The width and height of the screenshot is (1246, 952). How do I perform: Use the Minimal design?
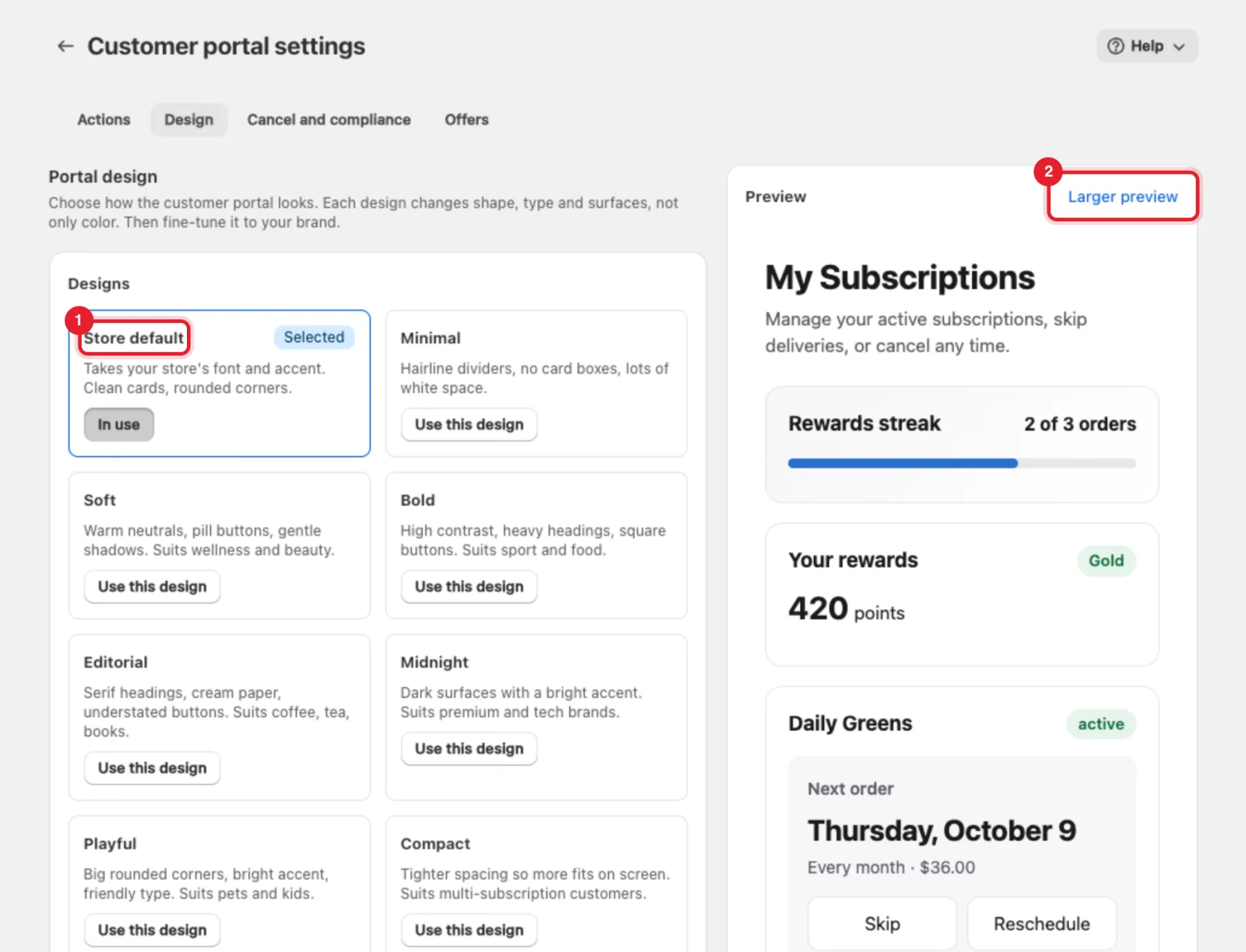pyautogui.click(x=469, y=424)
